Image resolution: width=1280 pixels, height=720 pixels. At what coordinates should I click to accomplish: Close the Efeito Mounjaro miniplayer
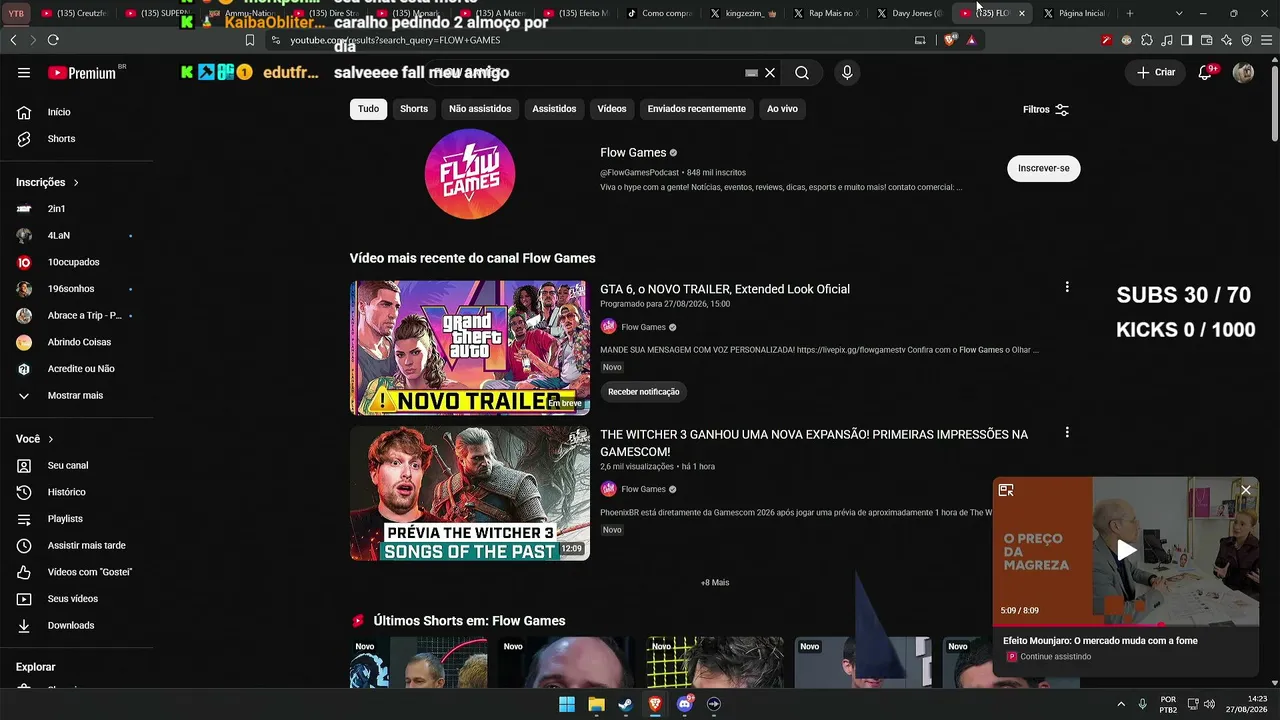(1246, 490)
